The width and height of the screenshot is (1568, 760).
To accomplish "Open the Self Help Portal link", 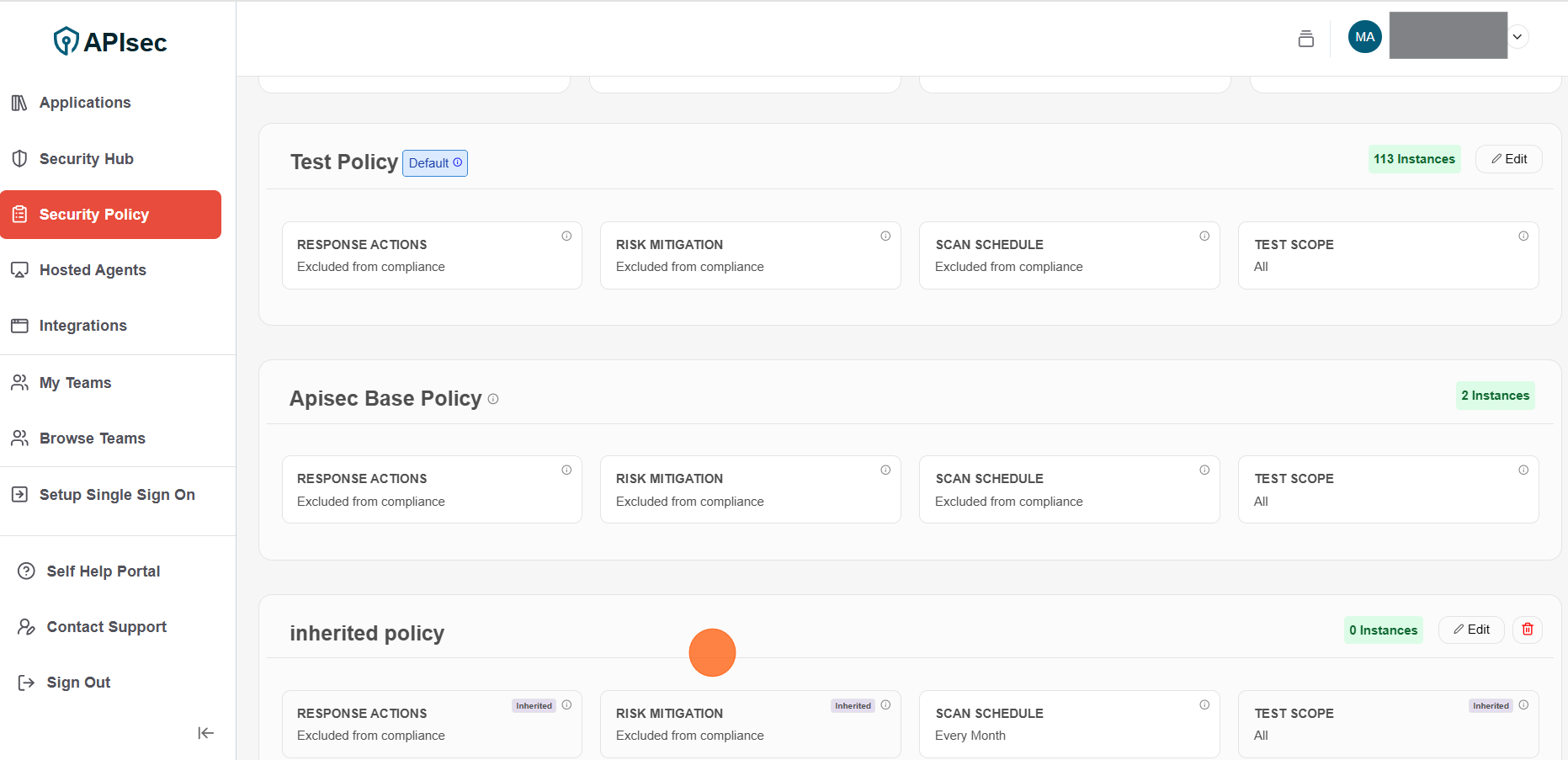I will [x=103, y=571].
